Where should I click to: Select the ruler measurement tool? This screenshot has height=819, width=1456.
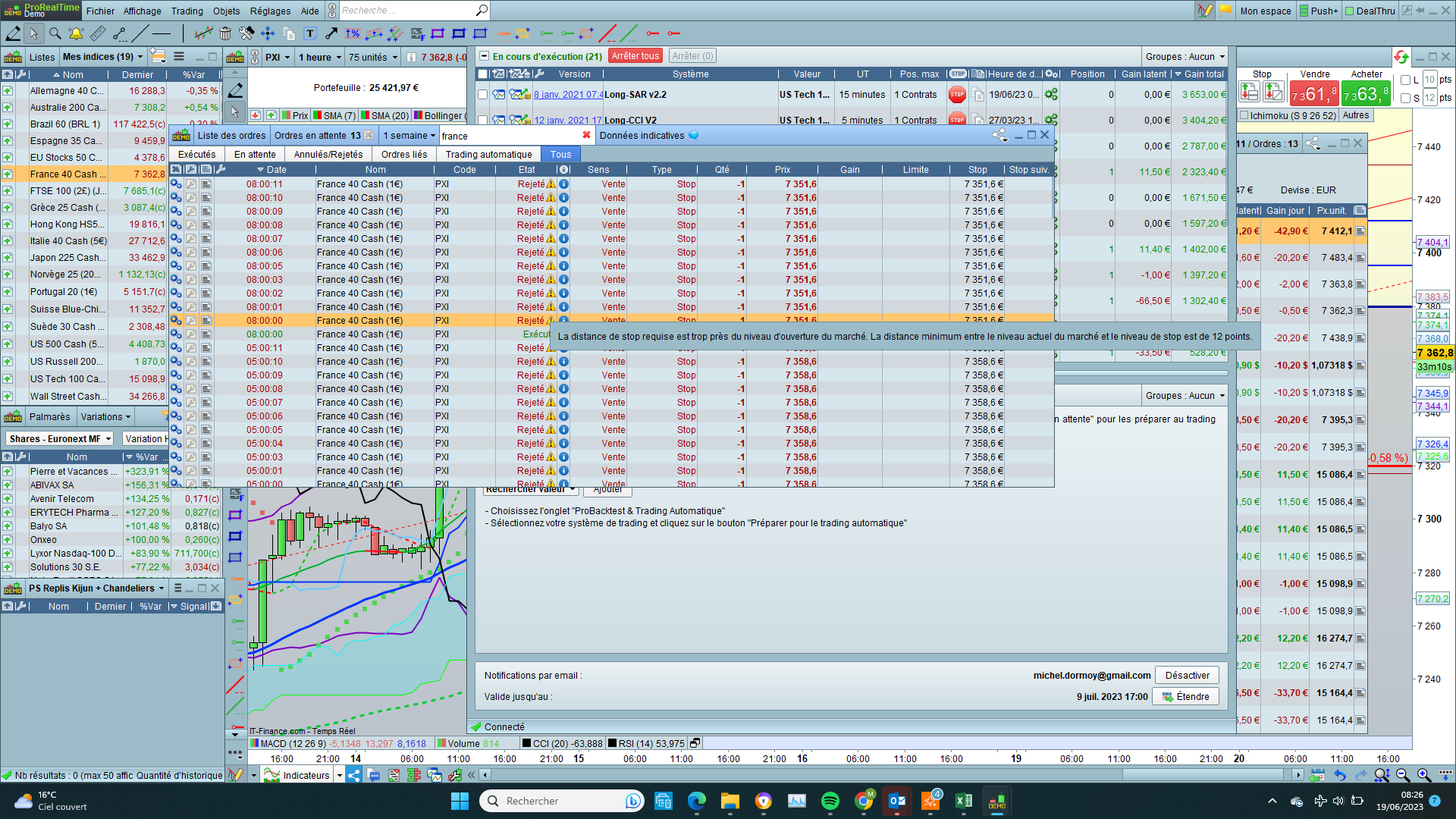97,33
